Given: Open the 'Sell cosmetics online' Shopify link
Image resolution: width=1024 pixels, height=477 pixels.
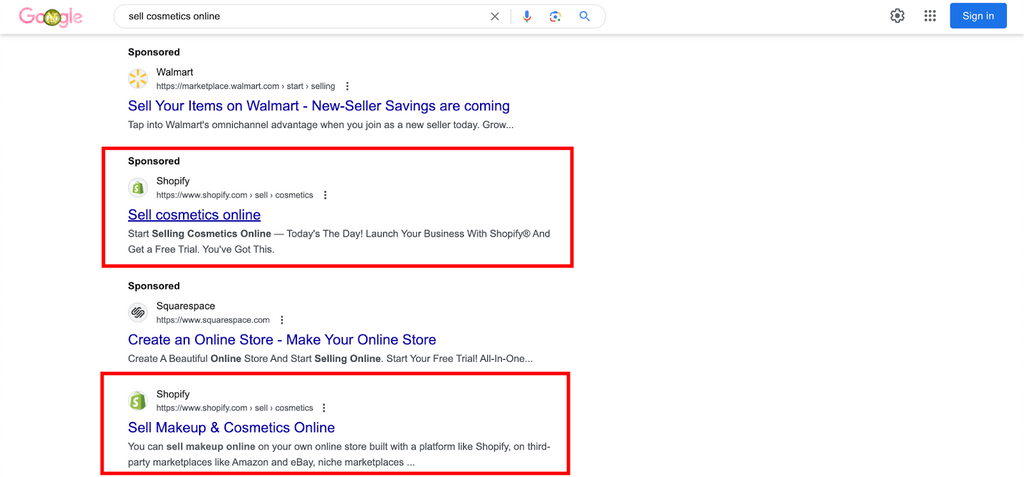Looking at the screenshot, I should [194, 214].
